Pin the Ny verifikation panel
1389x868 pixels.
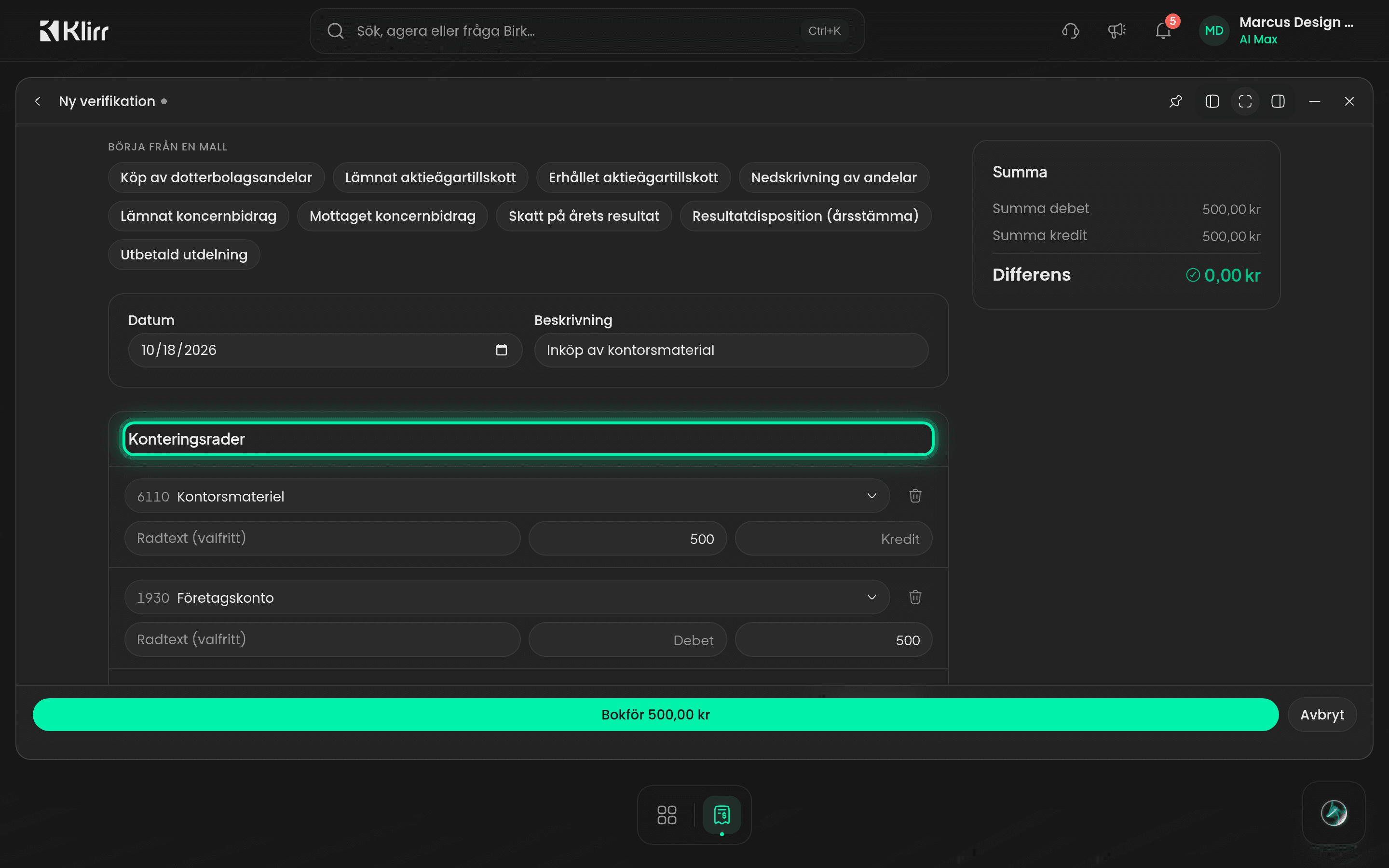click(x=1175, y=102)
